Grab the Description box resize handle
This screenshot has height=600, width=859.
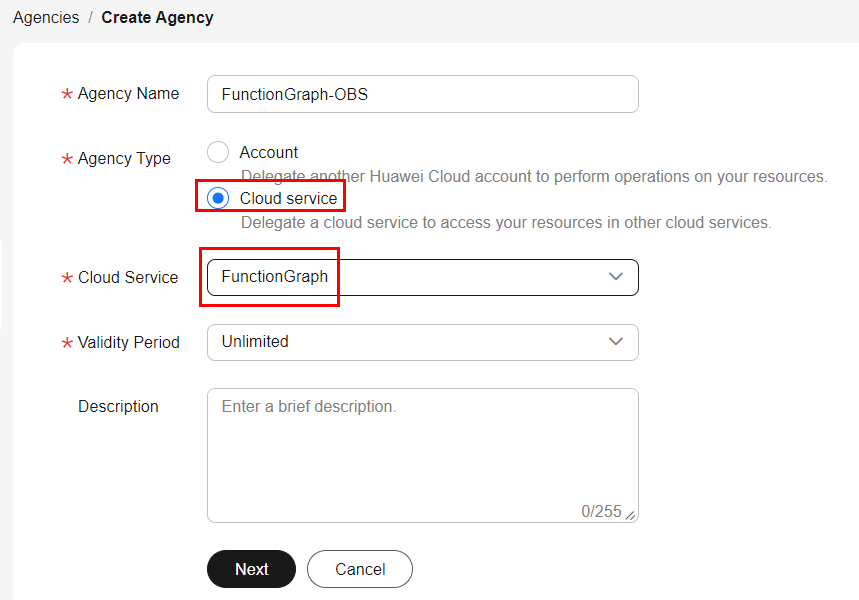click(631, 515)
